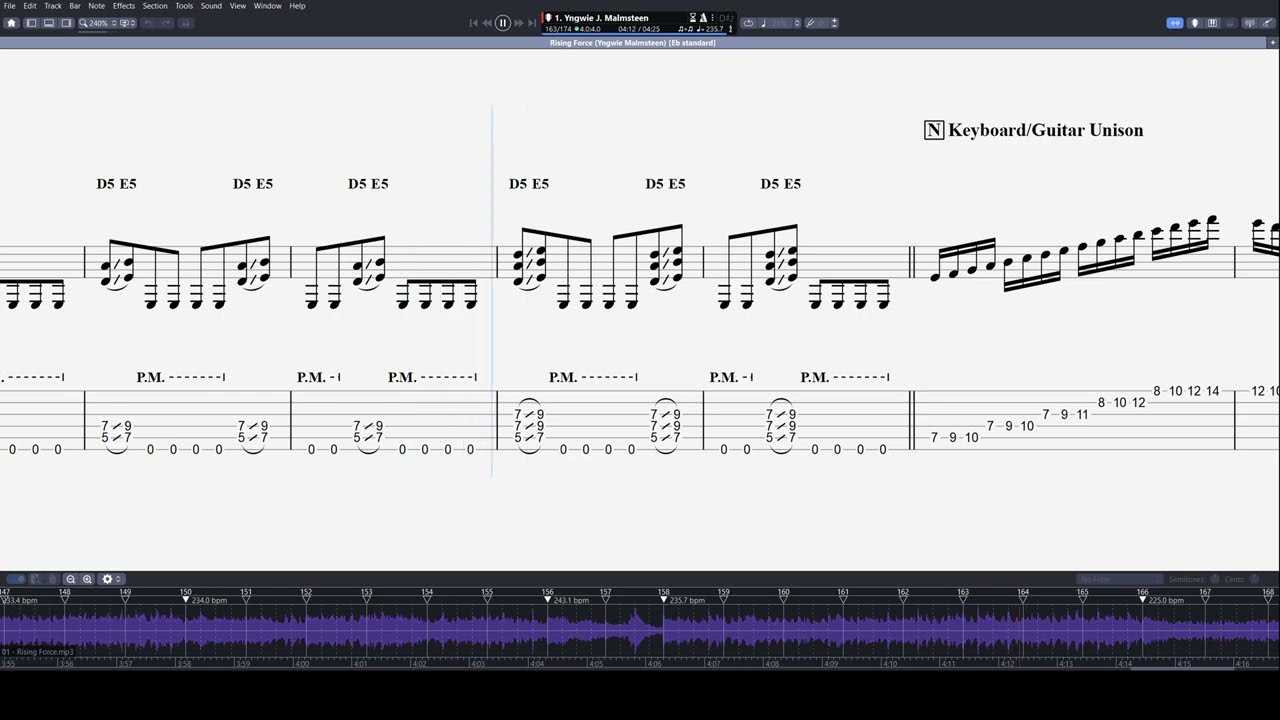Click the guitar line-in icon
This screenshot has width=1280, height=720.
click(x=1267, y=23)
